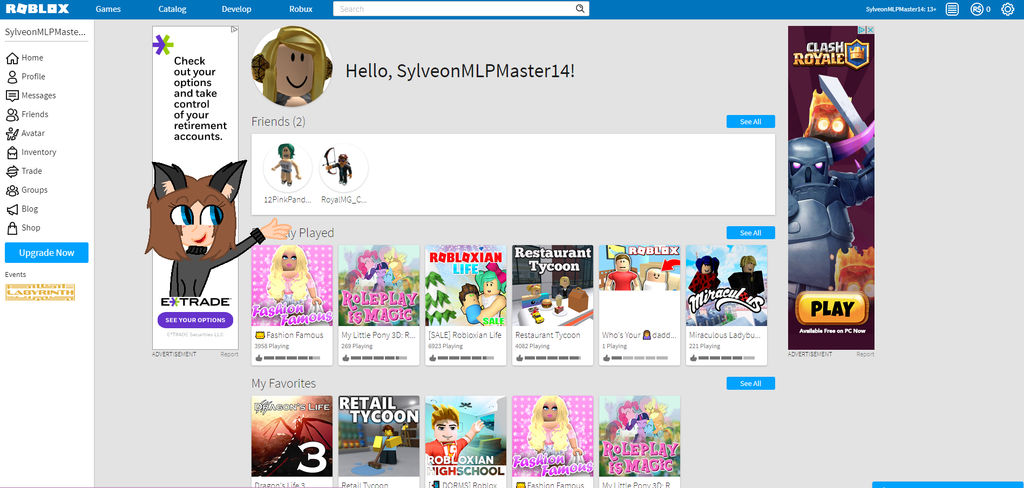Viewport: 1024px width, 488px height.
Task: Open My Little Pony 3D in Recently Played
Action: click(x=379, y=285)
